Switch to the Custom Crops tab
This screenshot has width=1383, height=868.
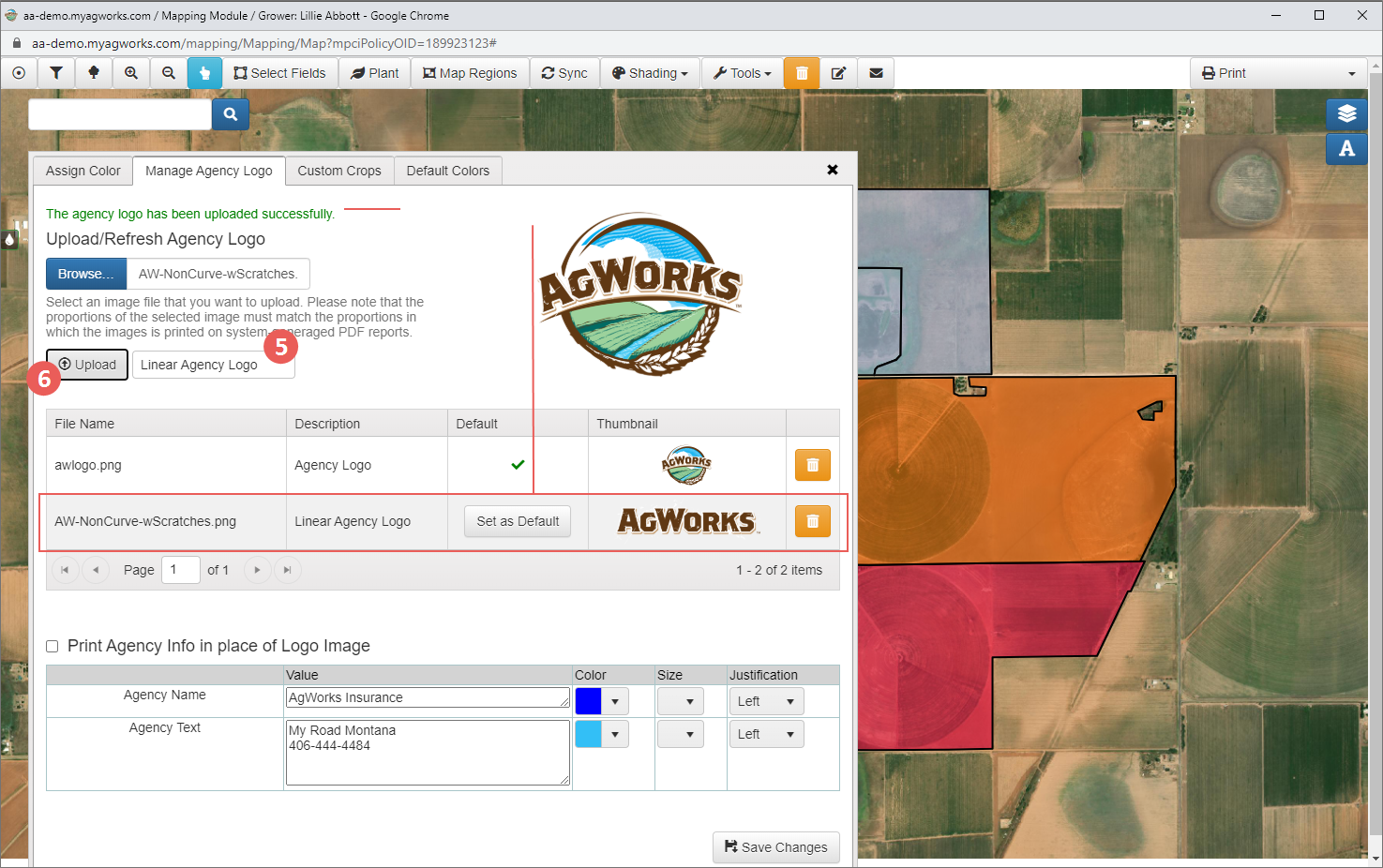(x=339, y=171)
